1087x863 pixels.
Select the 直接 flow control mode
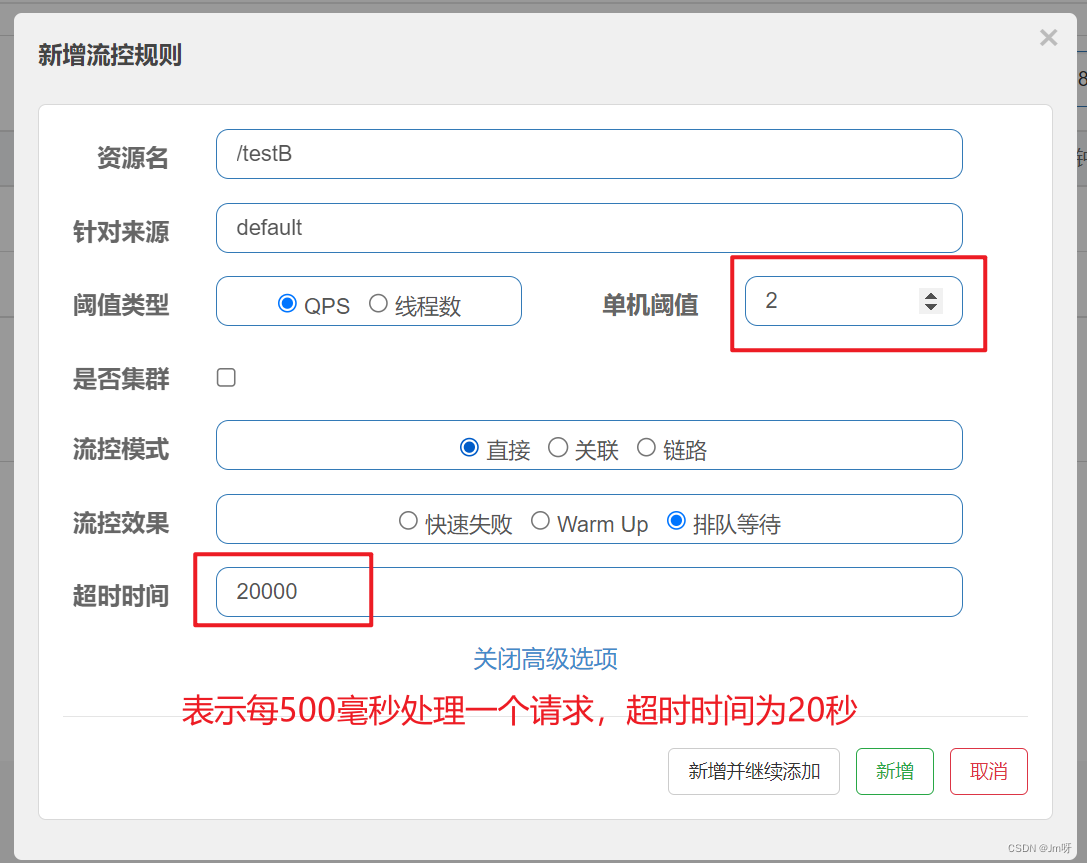[x=469, y=447]
